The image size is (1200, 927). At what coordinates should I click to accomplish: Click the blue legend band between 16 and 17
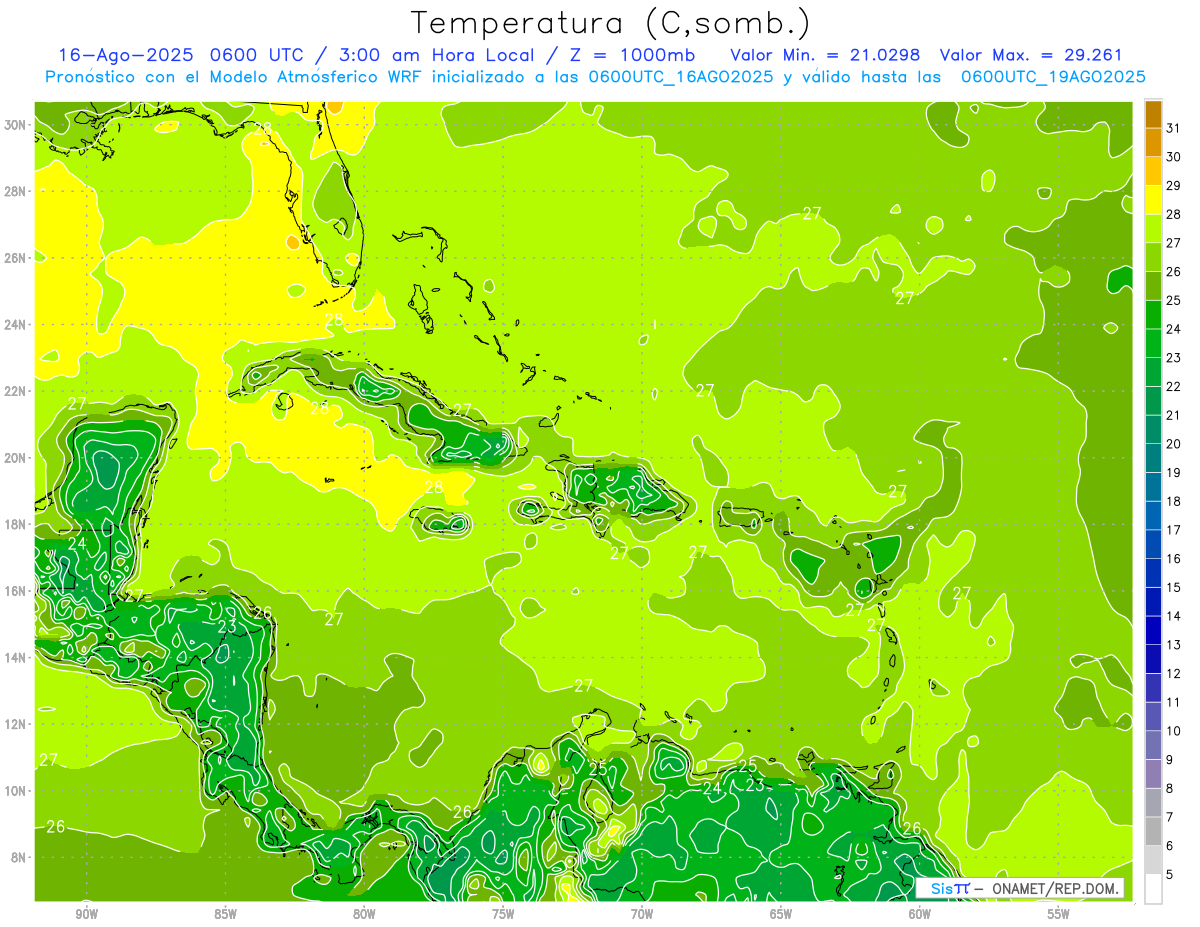point(1153,544)
